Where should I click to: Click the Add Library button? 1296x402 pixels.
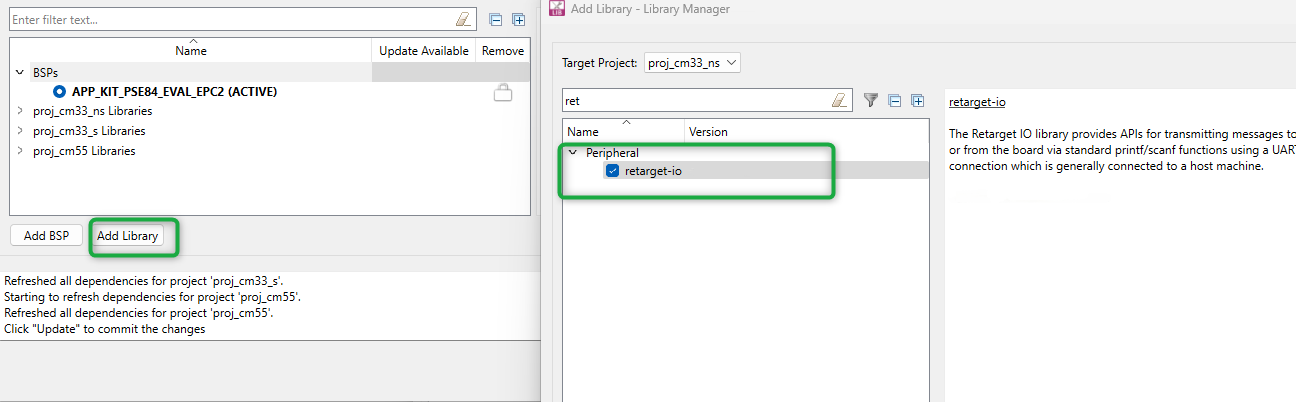point(127,236)
